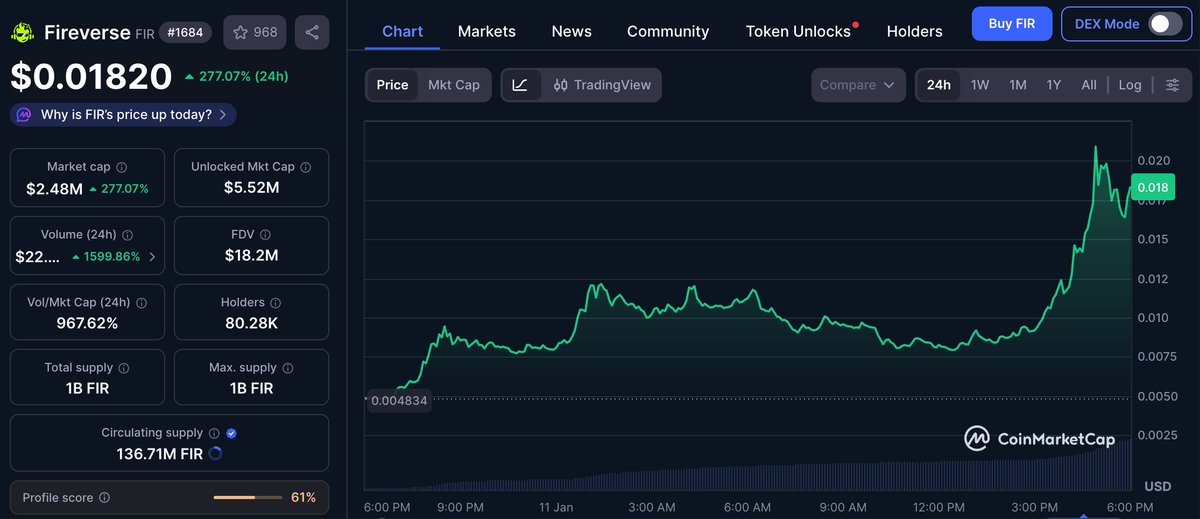Click the info icon beside Max. supply
Screen dimensions: 1200x519
pyautogui.click(x=287, y=368)
